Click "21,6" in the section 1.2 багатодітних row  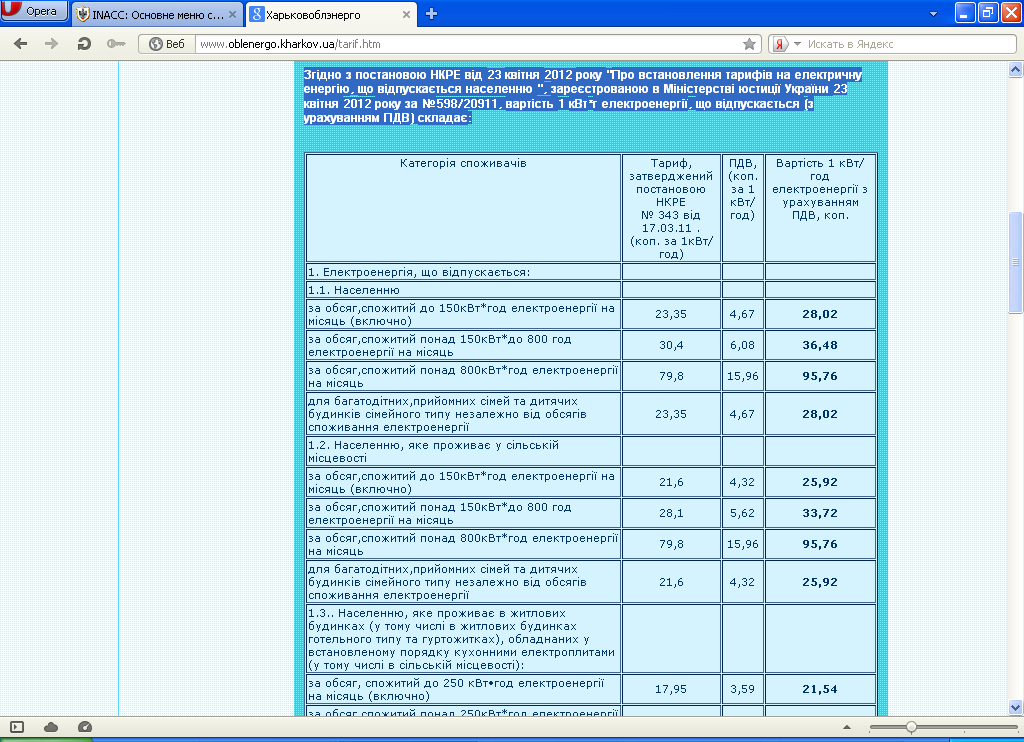coord(671,582)
